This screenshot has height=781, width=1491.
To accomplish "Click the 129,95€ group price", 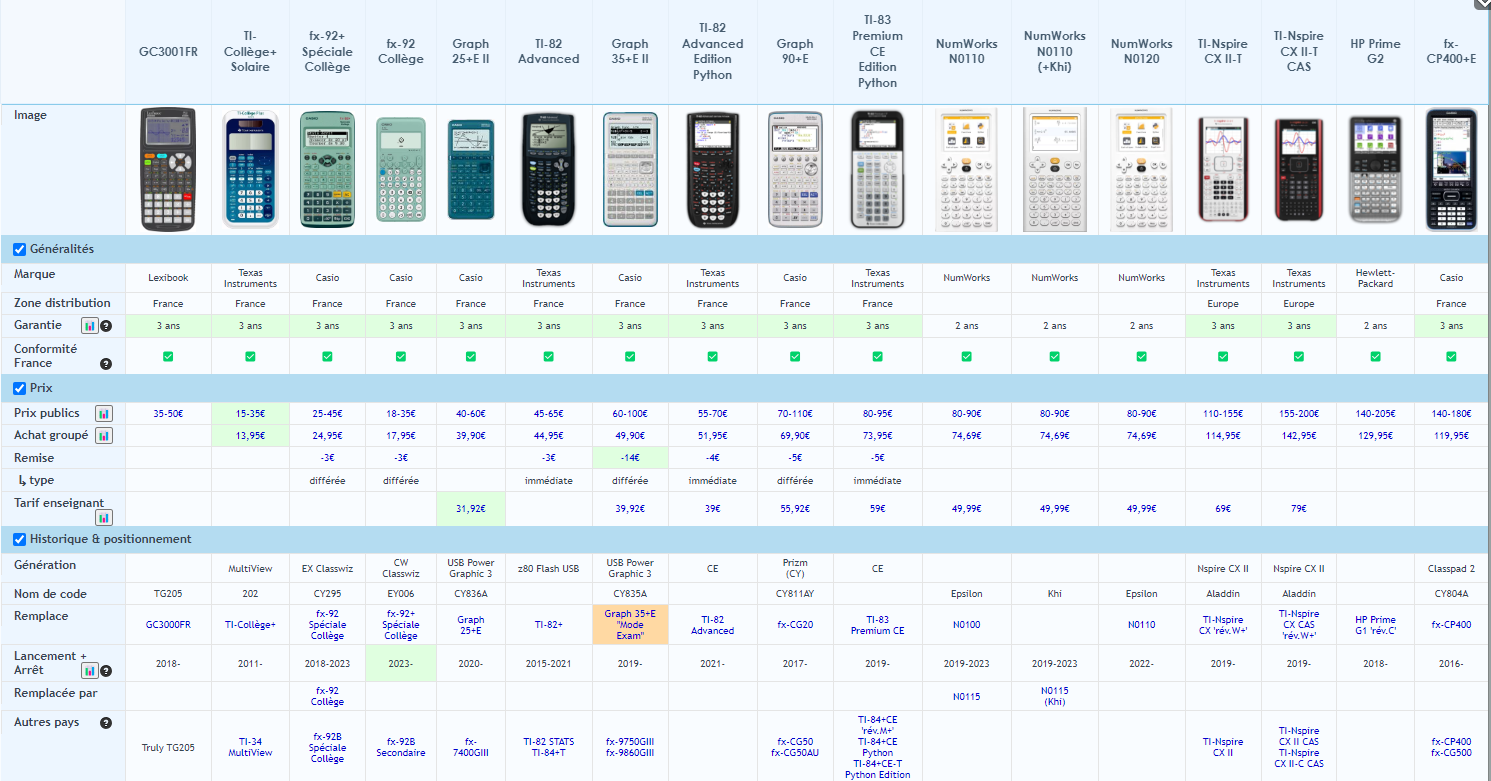I will [x=1375, y=436].
